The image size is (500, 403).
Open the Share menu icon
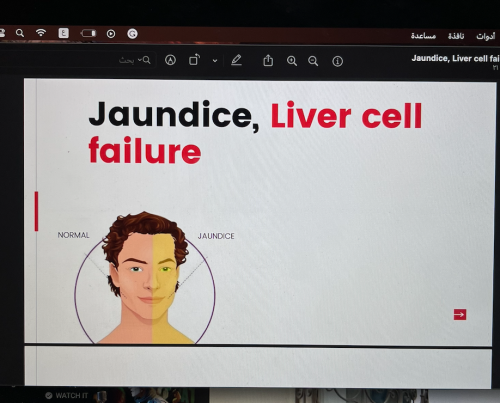(268, 61)
